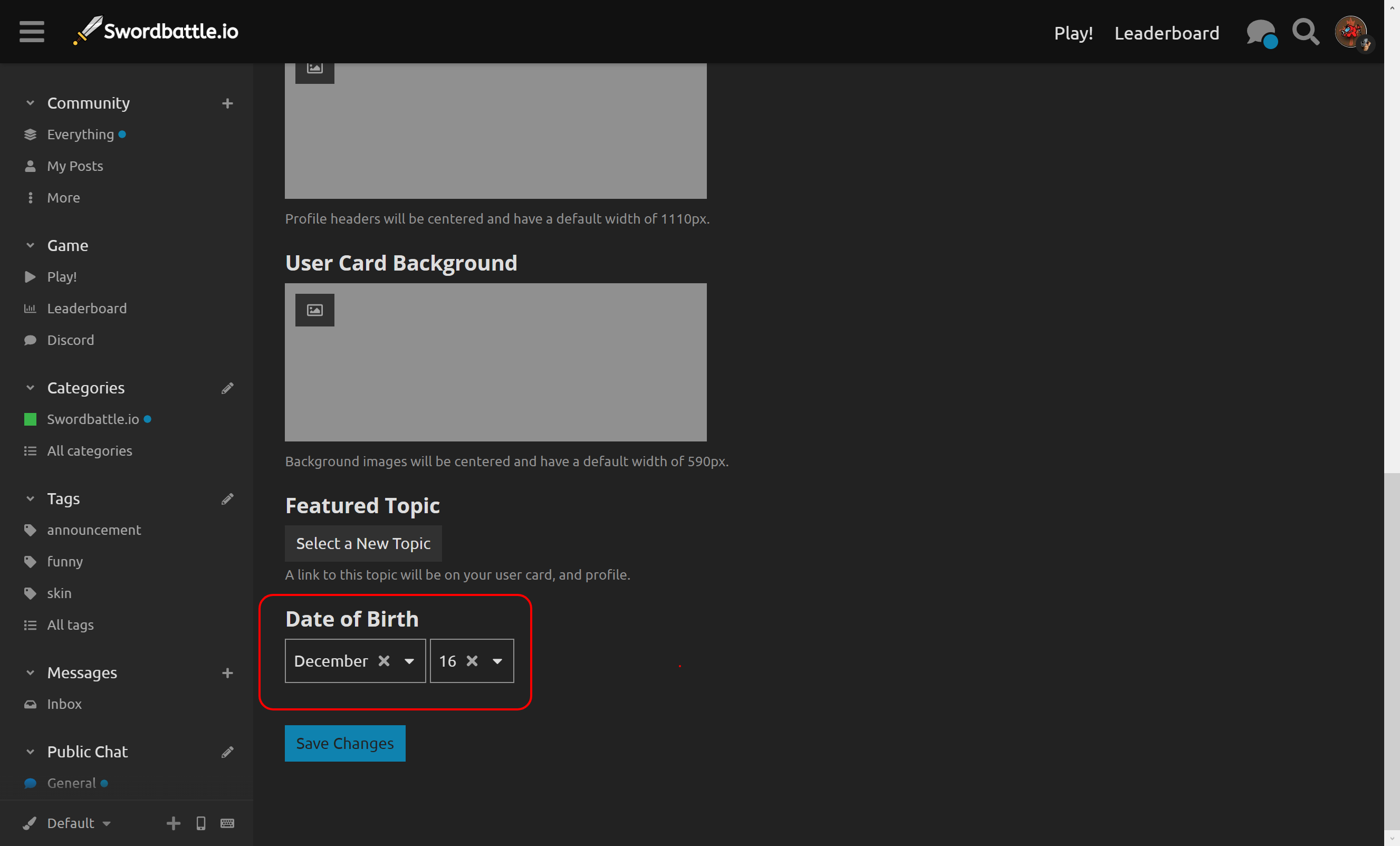Toggle the mobile view icon in footer
The height and width of the screenshot is (846, 1400).
[x=200, y=823]
